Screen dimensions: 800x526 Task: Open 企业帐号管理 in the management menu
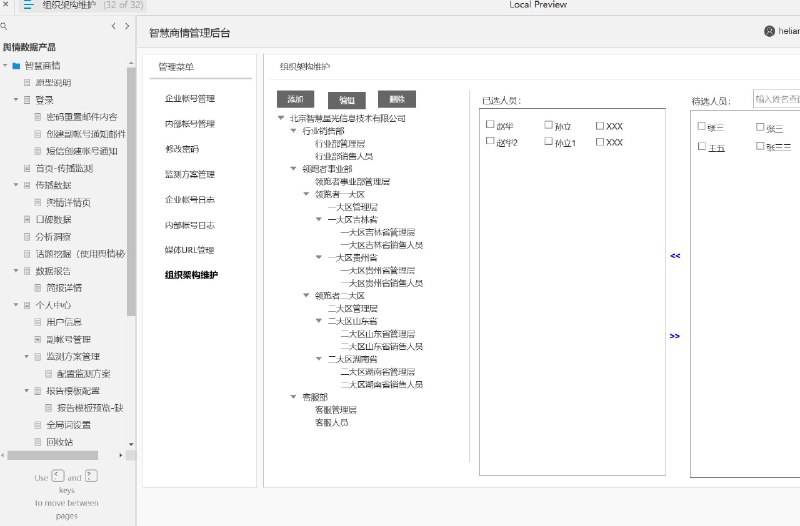[x=190, y=98]
